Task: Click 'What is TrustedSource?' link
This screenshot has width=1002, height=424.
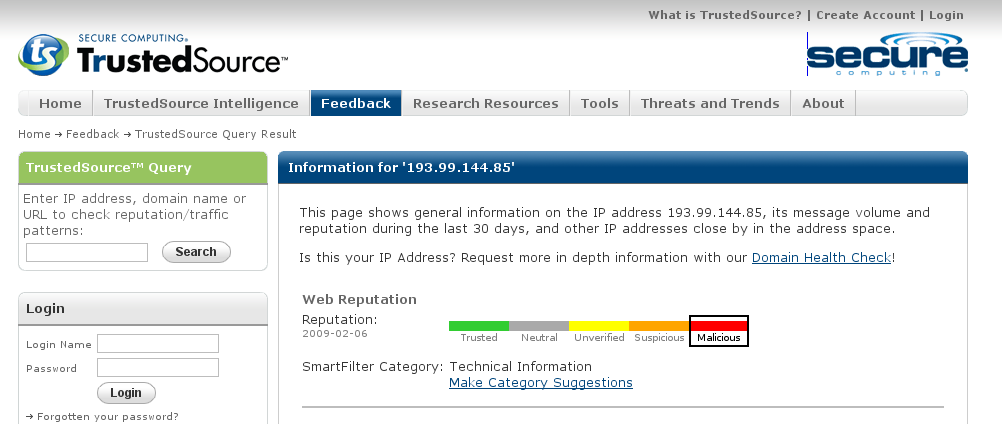Action: pos(725,15)
